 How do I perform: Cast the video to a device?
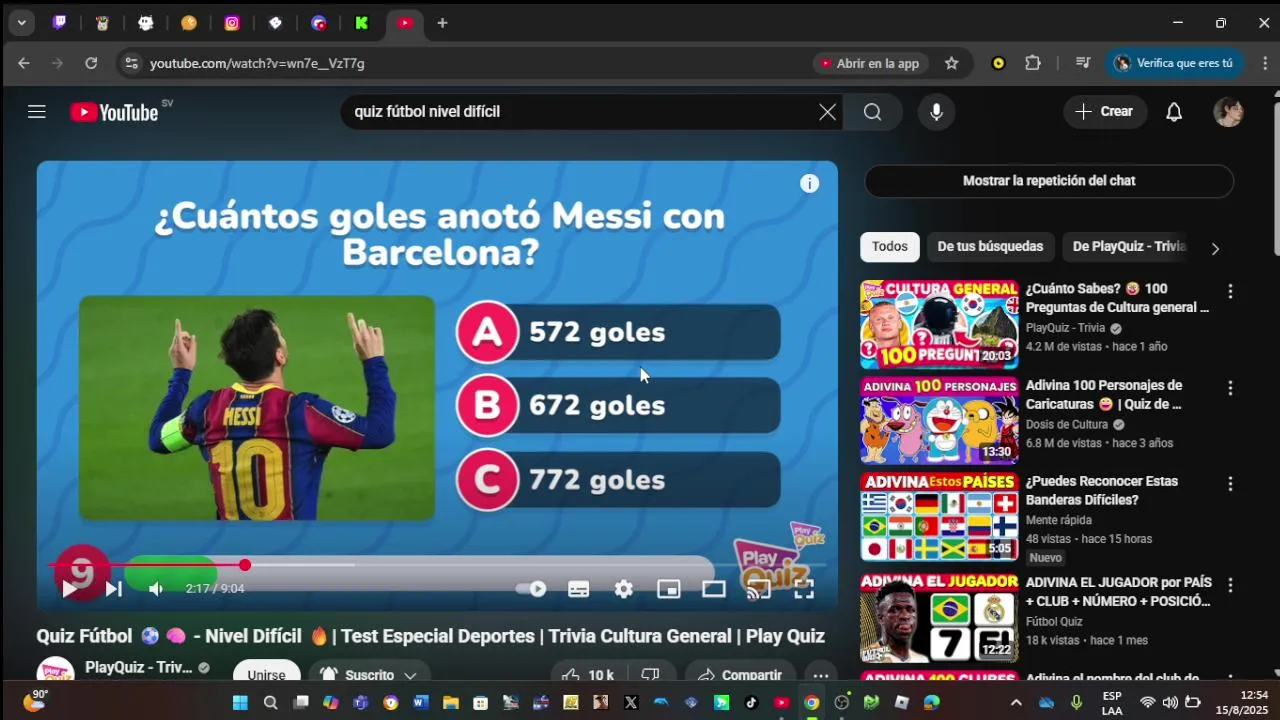tap(758, 589)
